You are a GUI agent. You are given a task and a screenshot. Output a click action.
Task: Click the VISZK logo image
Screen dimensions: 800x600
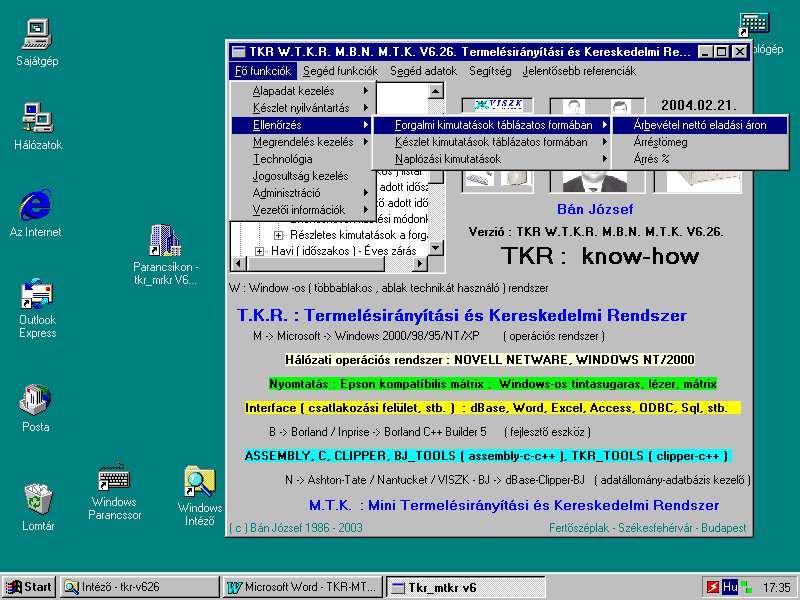(497, 105)
